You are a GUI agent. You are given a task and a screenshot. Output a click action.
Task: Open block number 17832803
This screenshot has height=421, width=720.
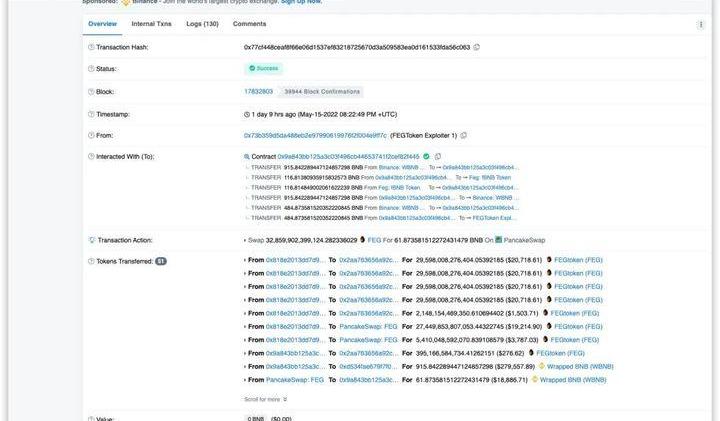[259, 92]
